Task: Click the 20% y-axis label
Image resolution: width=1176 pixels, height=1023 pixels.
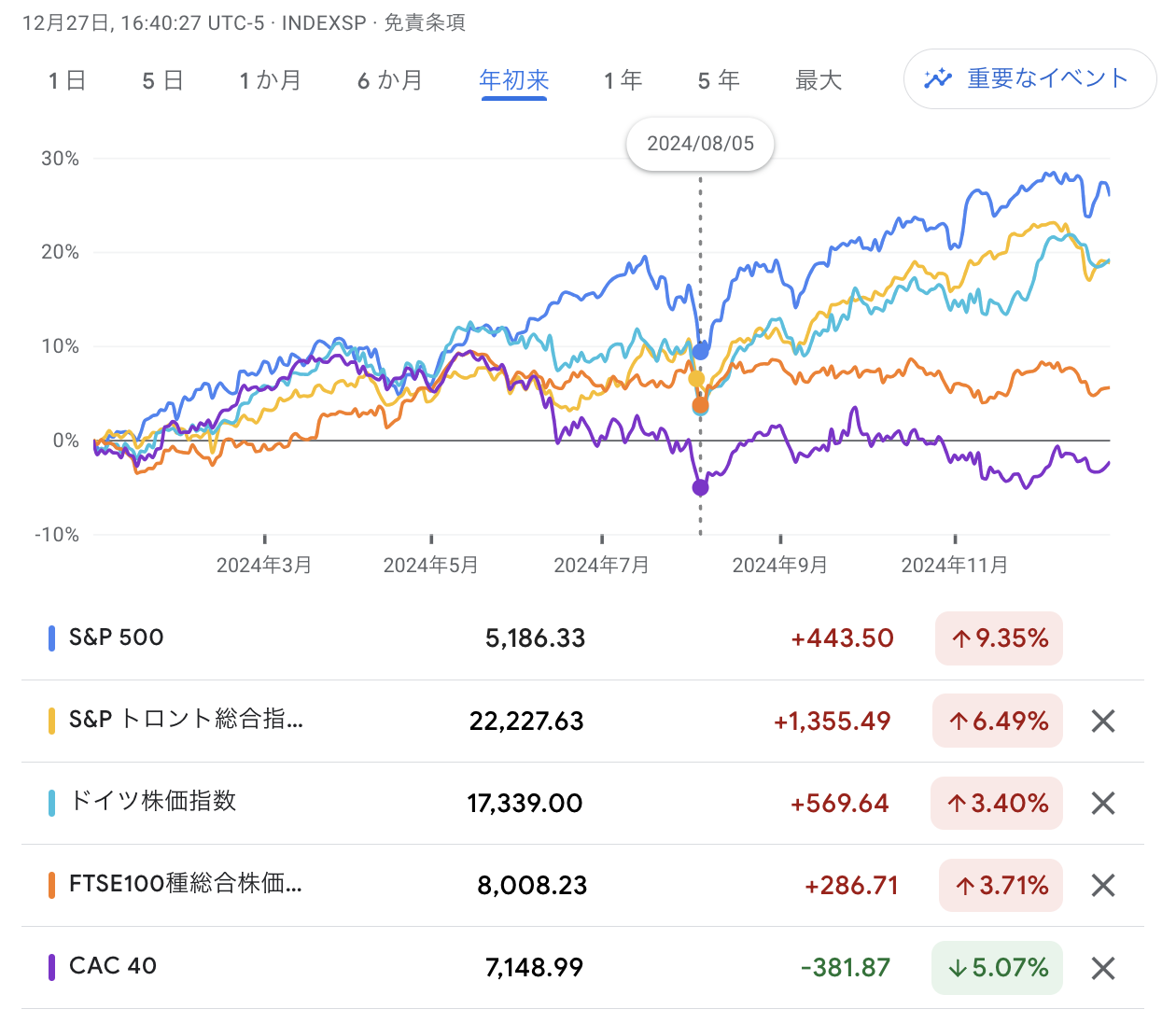Action: (60, 252)
